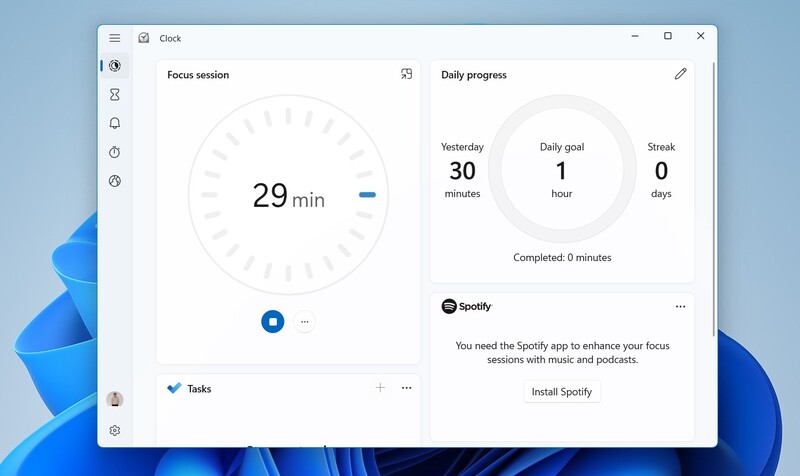Viewport: 800px width, 476px height.
Task: Click keep-on-top icon in Focus session
Action: coord(406,74)
